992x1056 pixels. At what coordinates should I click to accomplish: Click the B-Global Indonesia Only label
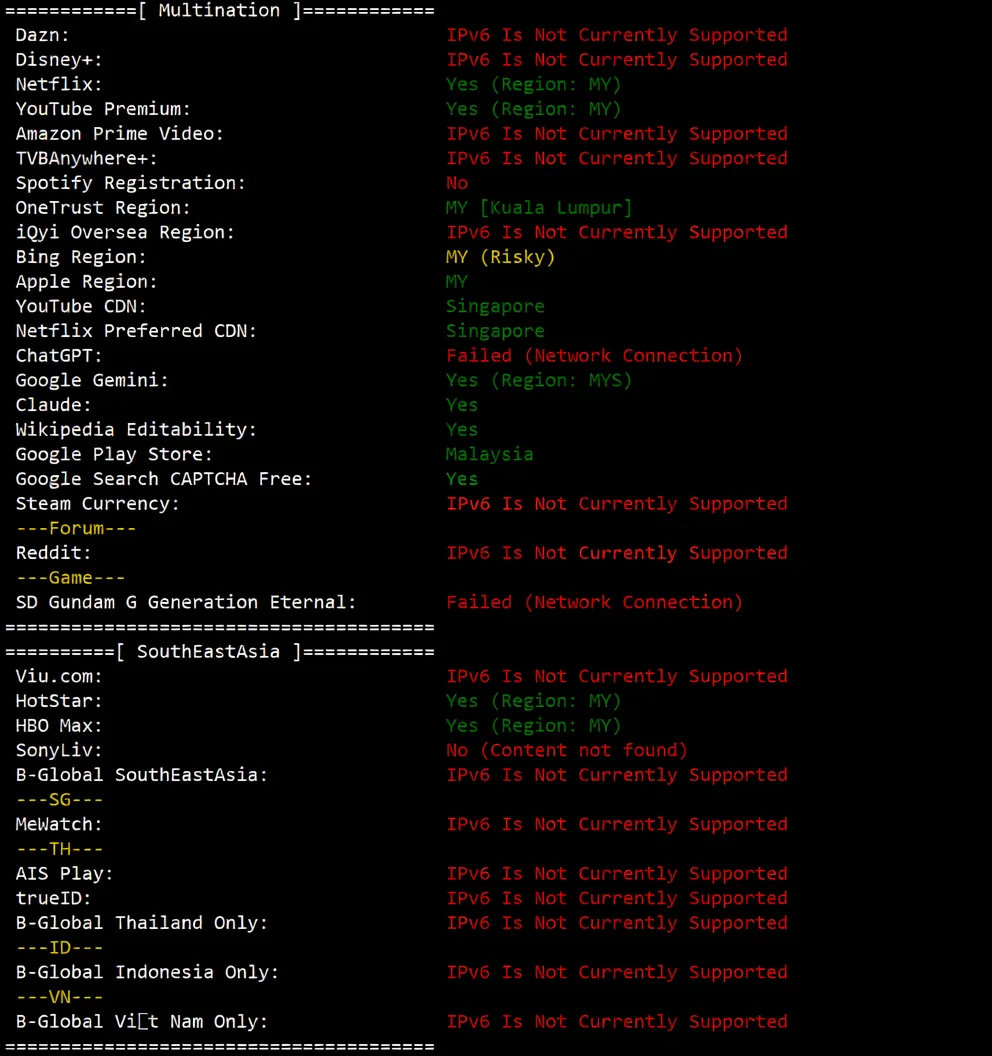click(x=147, y=972)
